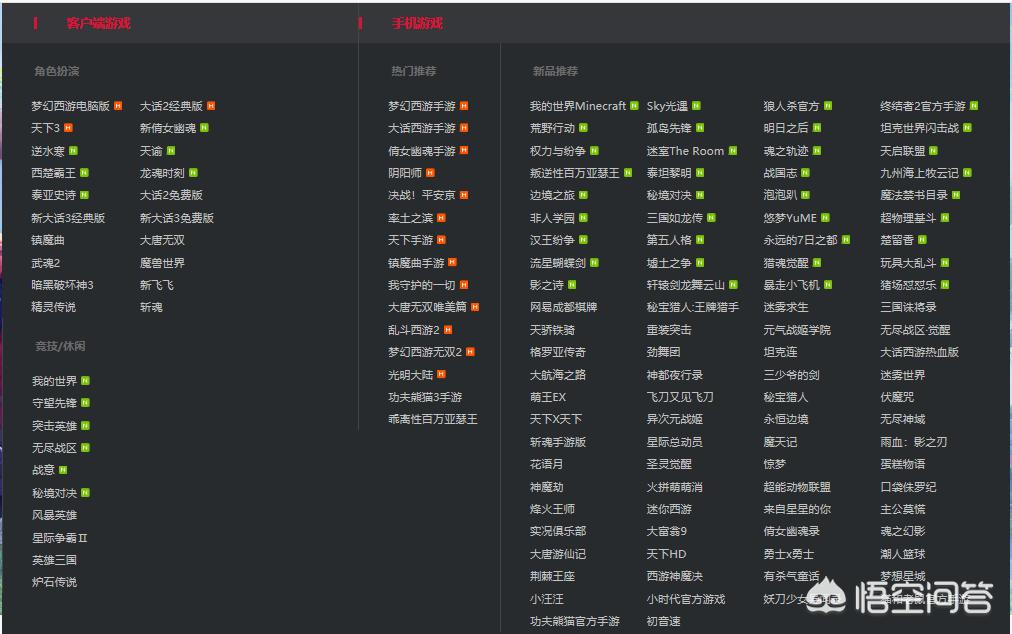Select the 小时代官方游戏 entry
1012x634 pixels.
pyautogui.click(x=686, y=599)
